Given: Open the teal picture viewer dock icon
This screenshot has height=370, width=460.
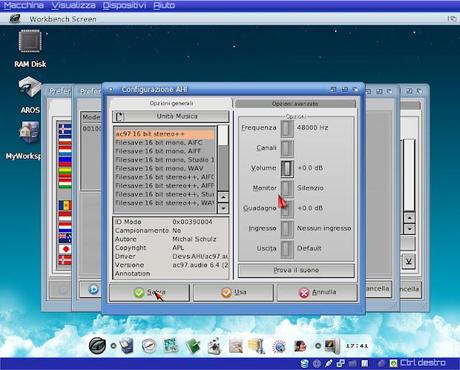Looking at the screenshot, I should (171, 346).
